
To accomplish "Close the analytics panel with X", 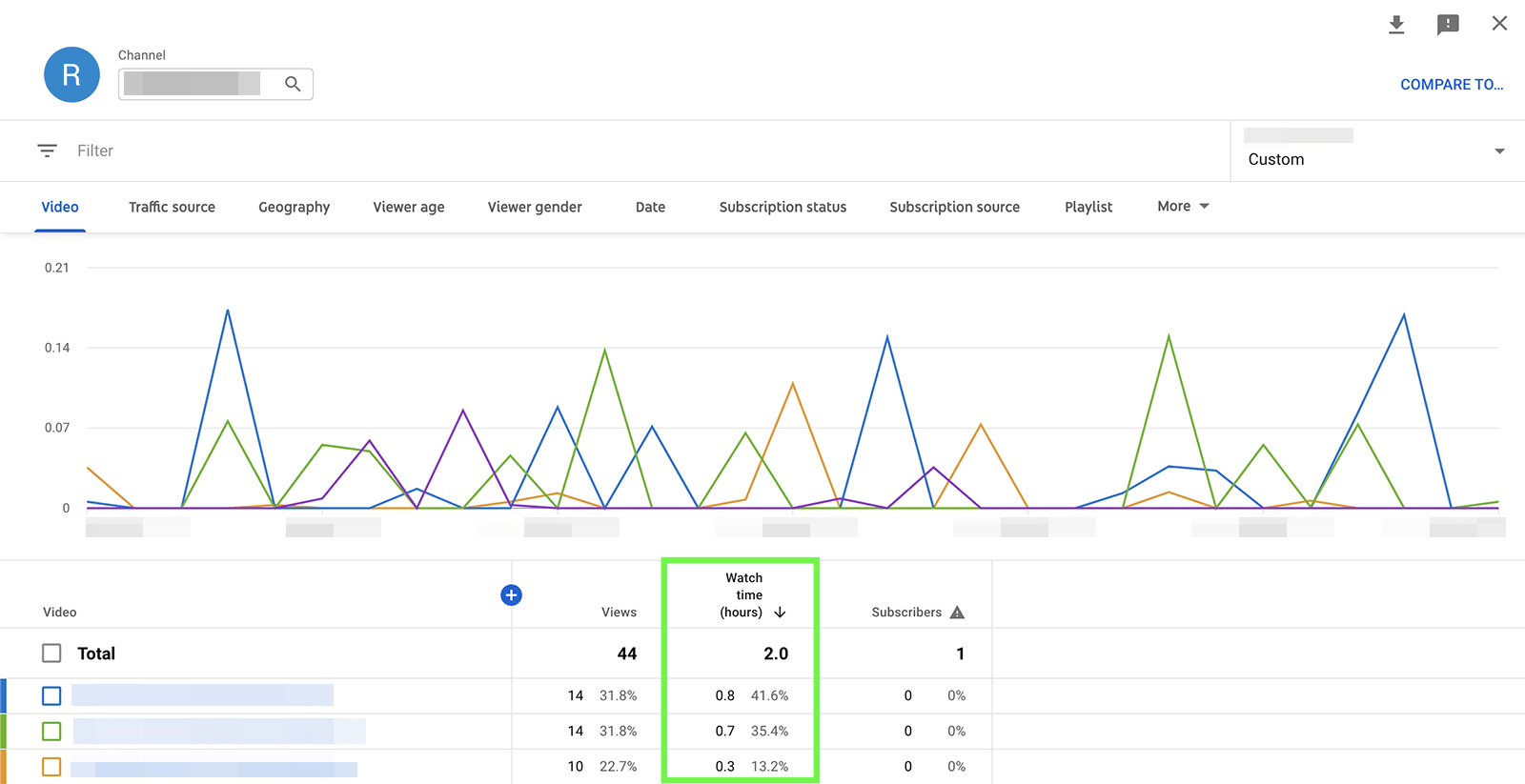I will [x=1499, y=24].
